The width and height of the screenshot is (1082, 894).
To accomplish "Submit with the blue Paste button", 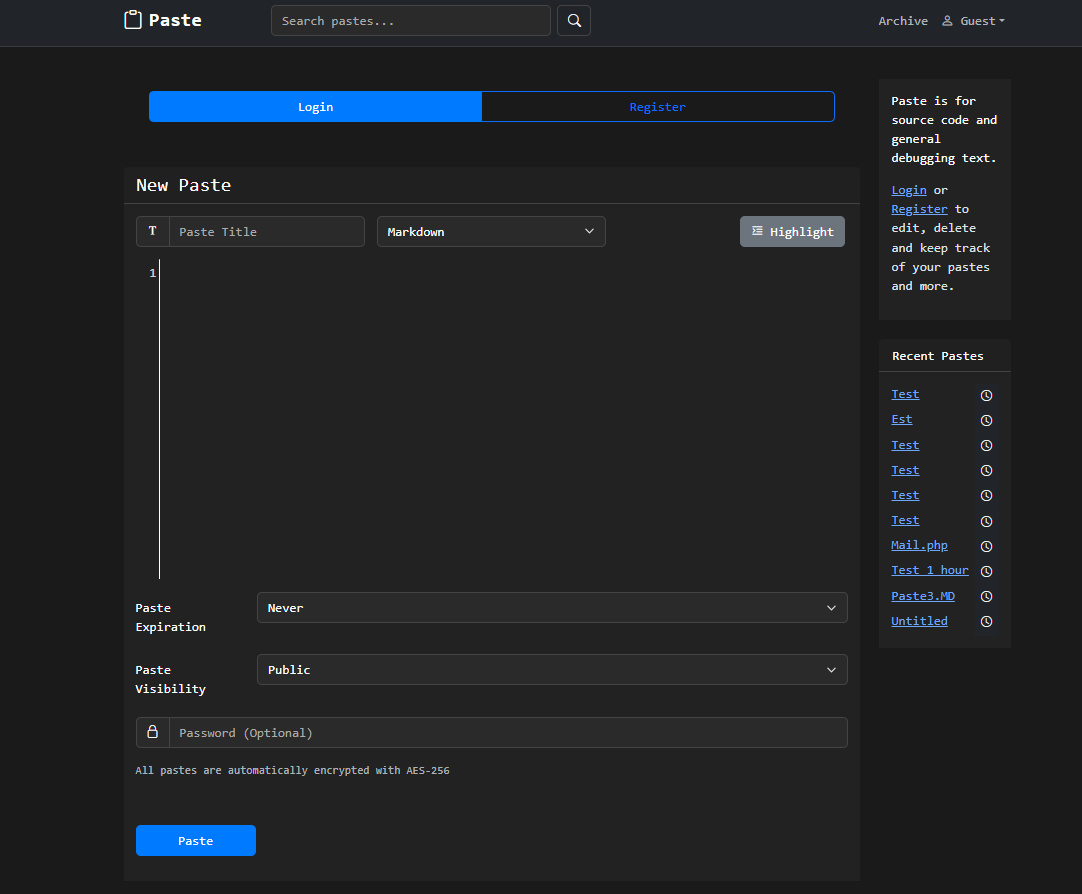I will coord(195,840).
